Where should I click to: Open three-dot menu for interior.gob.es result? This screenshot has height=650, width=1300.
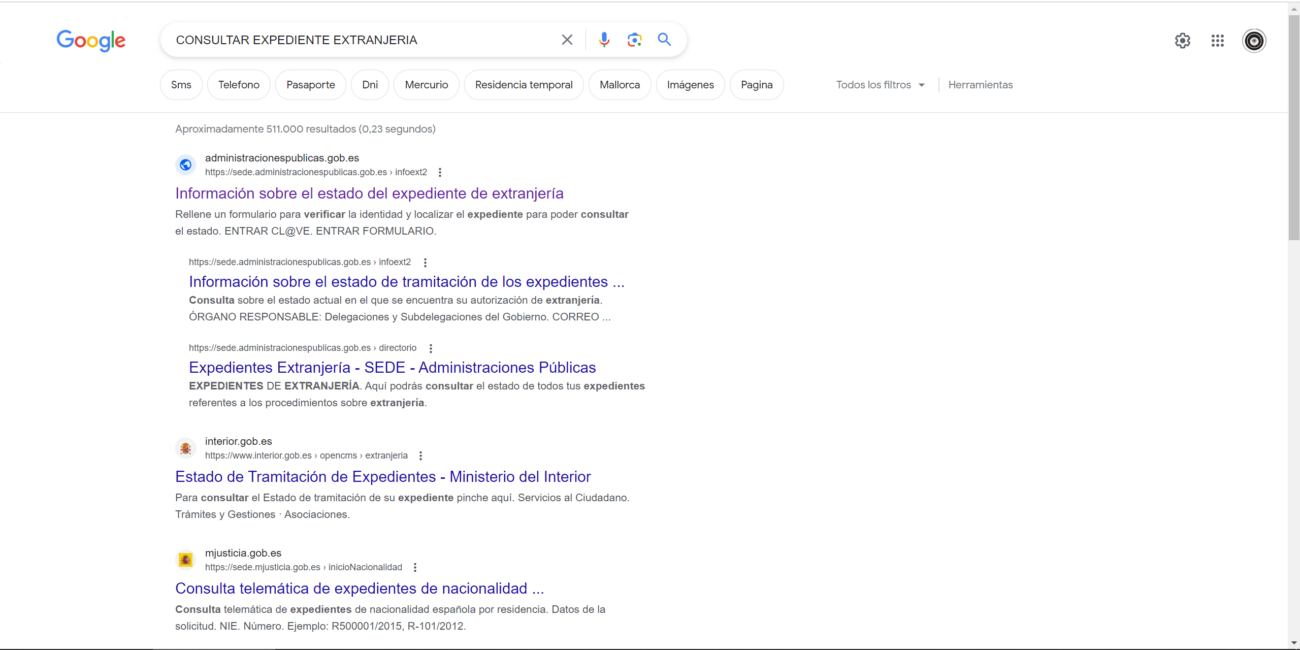coord(420,456)
